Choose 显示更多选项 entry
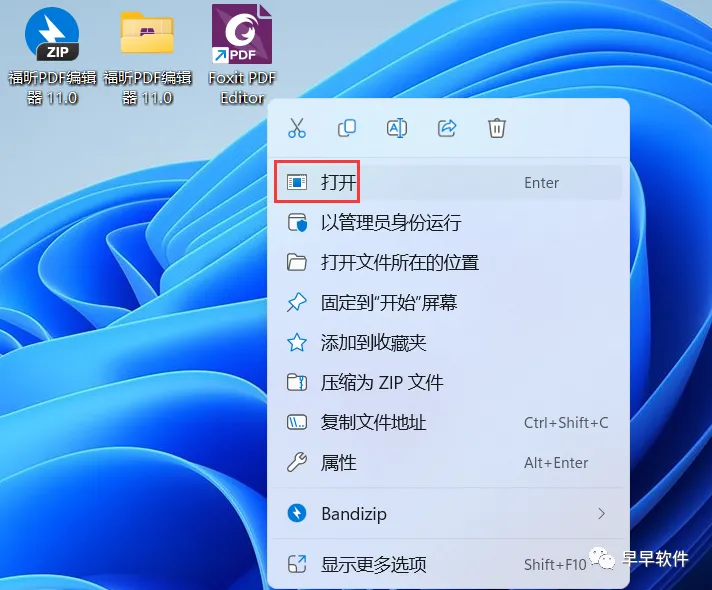The height and width of the screenshot is (590, 712). [x=448, y=565]
